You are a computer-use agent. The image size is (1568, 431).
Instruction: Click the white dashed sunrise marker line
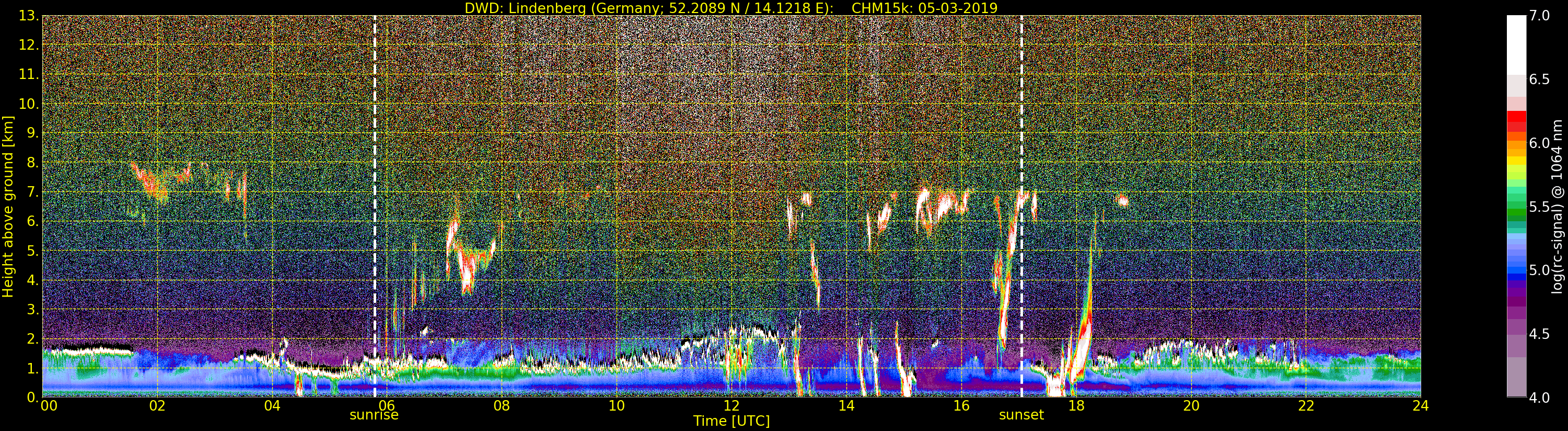(x=374, y=206)
